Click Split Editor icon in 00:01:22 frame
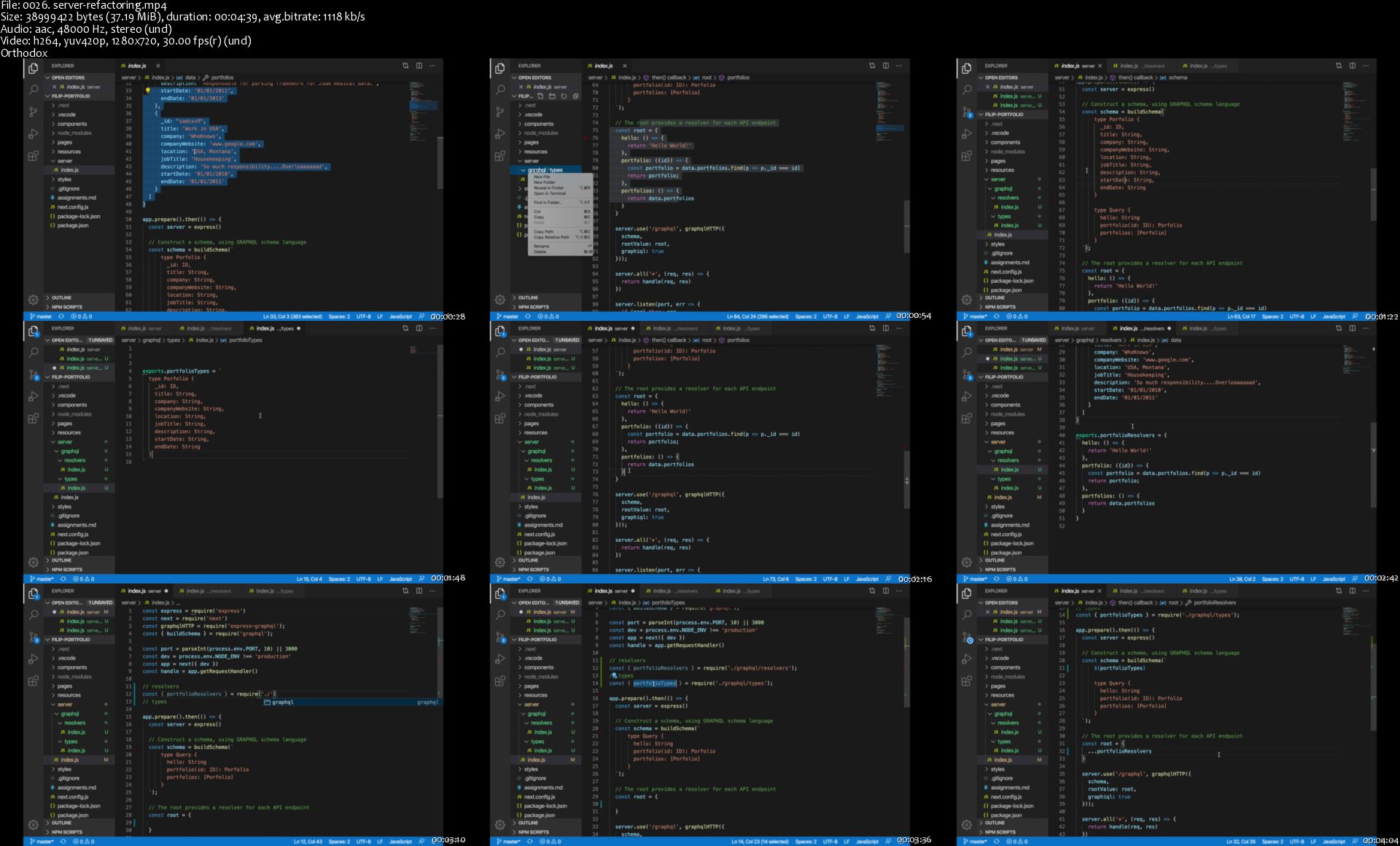The image size is (1400, 846). click(1353, 66)
